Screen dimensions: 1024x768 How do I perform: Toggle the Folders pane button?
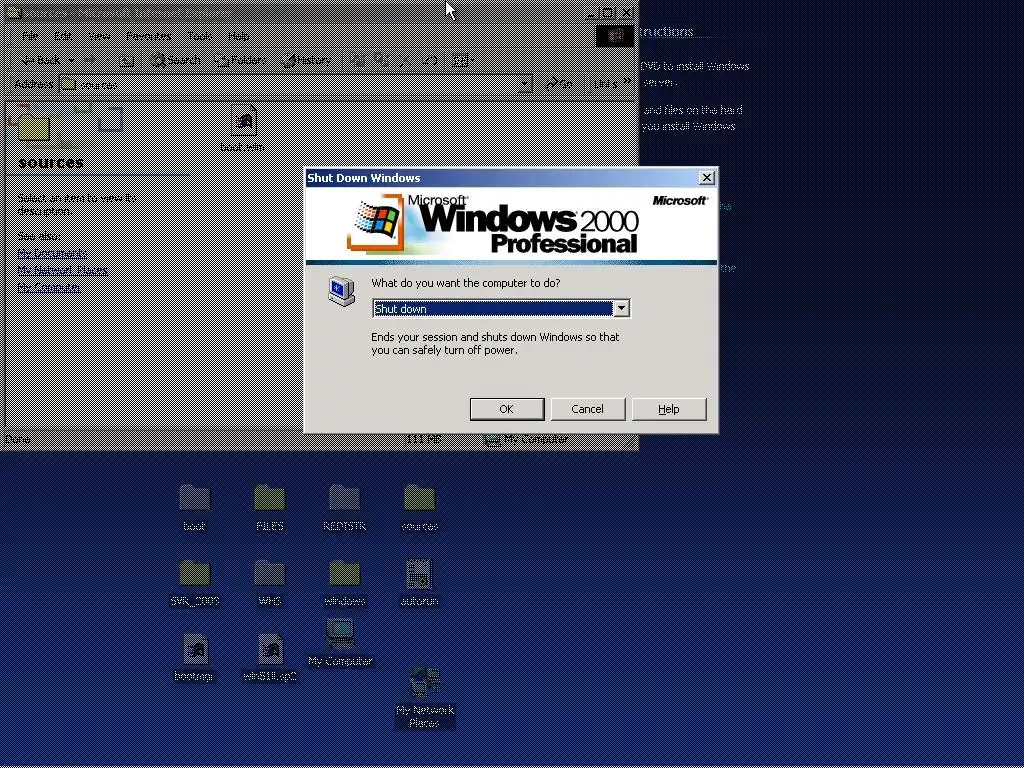240,60
